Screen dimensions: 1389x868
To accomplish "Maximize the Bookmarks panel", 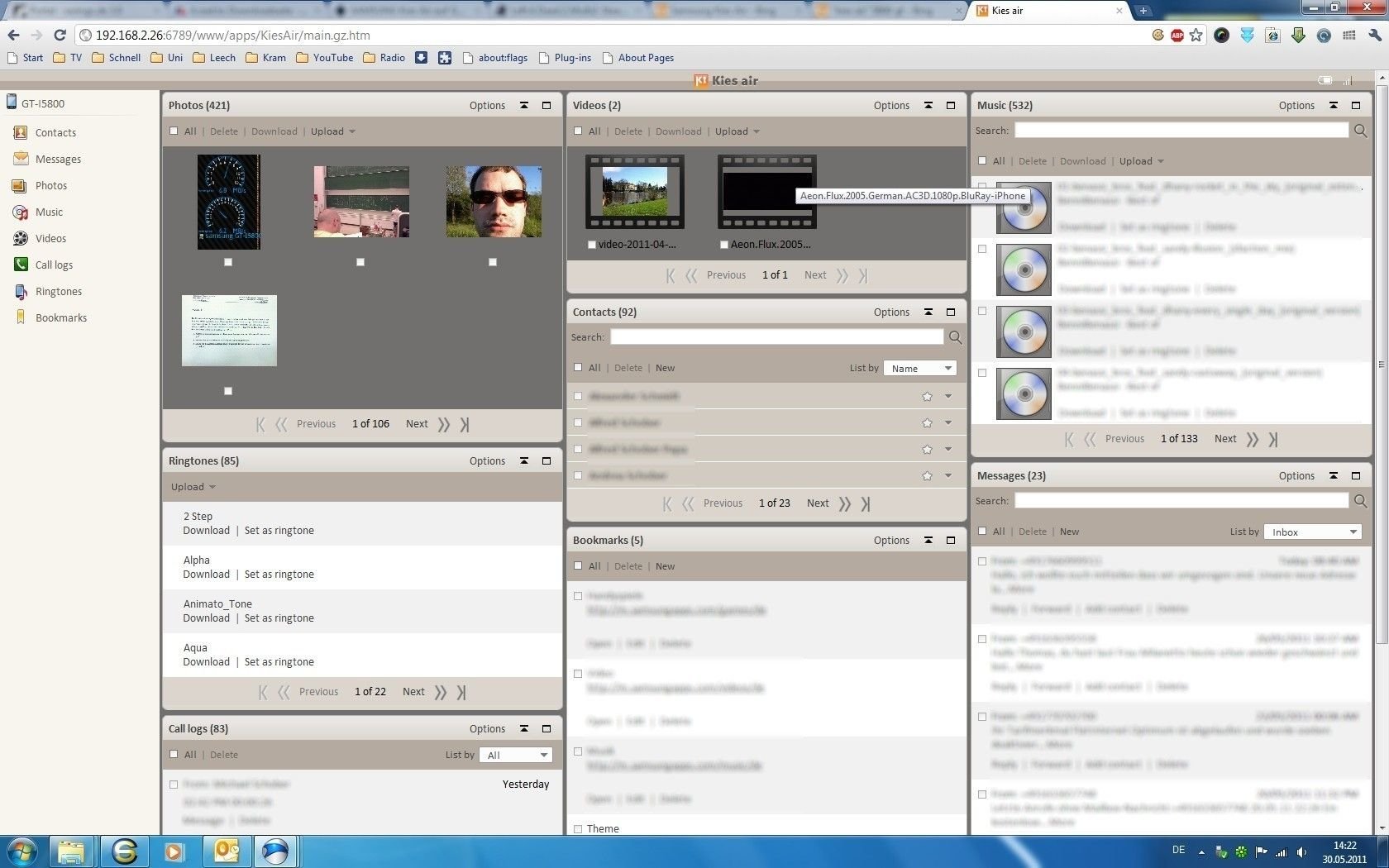I will [x=951, y=540].
